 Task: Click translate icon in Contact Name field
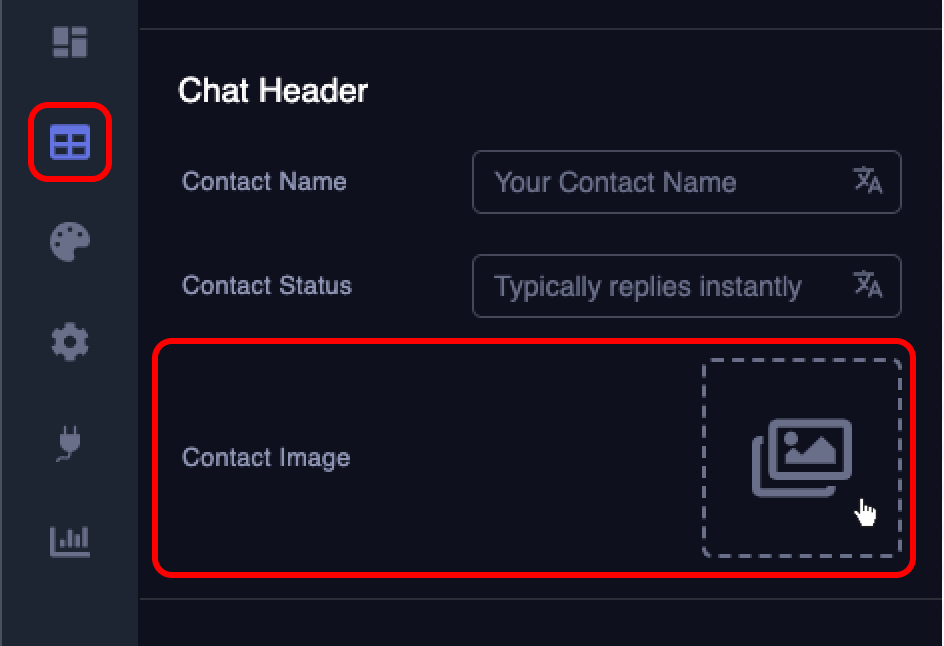(x=867, y=181)
